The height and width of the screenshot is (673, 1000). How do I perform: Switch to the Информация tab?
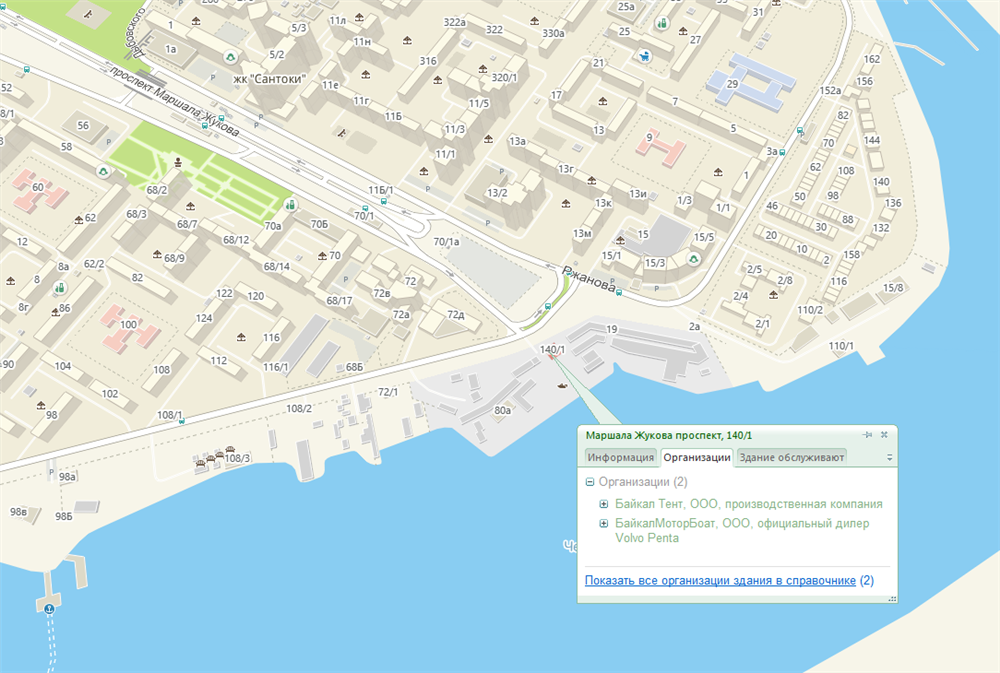[x=620, y=458]
